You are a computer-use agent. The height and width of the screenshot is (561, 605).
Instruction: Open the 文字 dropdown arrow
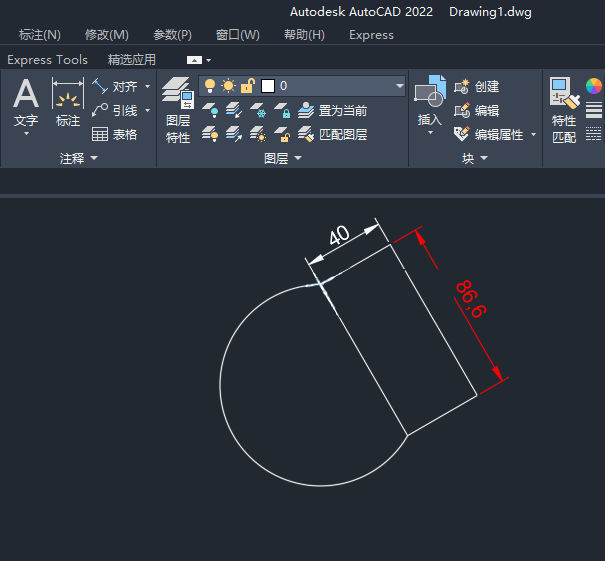(26, 133)
